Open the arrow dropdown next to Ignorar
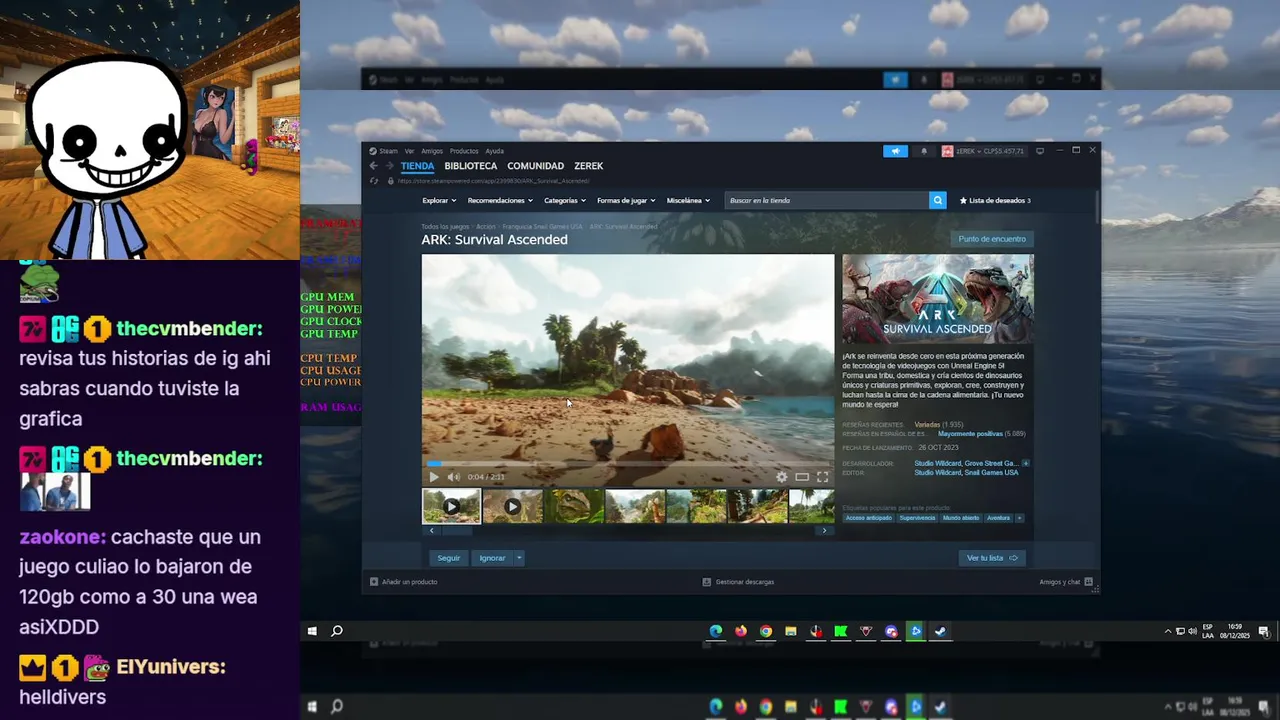The height and width of the screenshot is (720, 1280). pyautogui.click(x=519, y=558)
